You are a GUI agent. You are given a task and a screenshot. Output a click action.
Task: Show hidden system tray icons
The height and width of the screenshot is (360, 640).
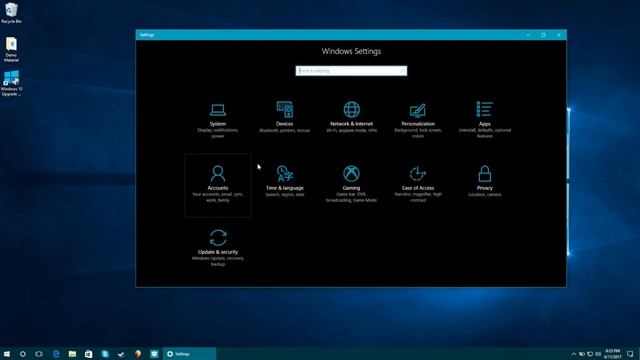(x=573, y=354)
